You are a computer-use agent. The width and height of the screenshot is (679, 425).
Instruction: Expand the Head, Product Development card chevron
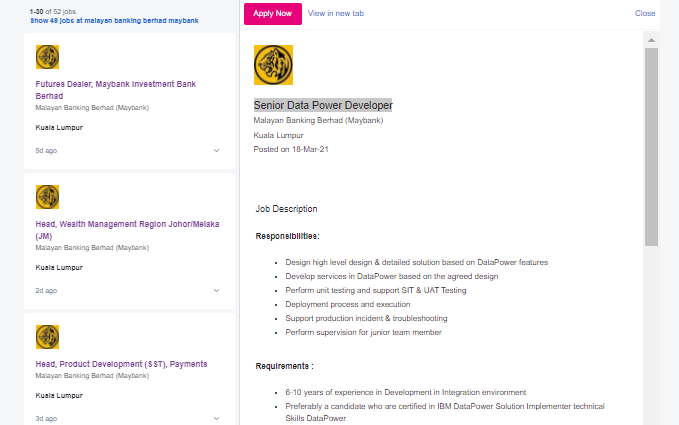pyautogui.click(x=217, y=419)
